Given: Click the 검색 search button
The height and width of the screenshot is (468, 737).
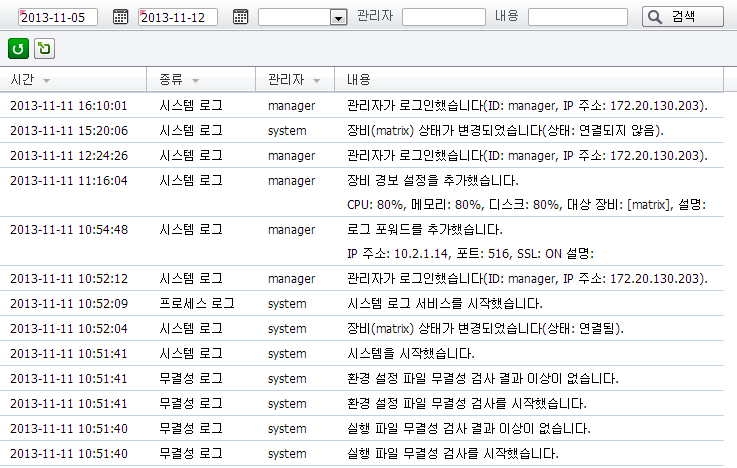Looking at the screenshot, I should tap(683, 17).
